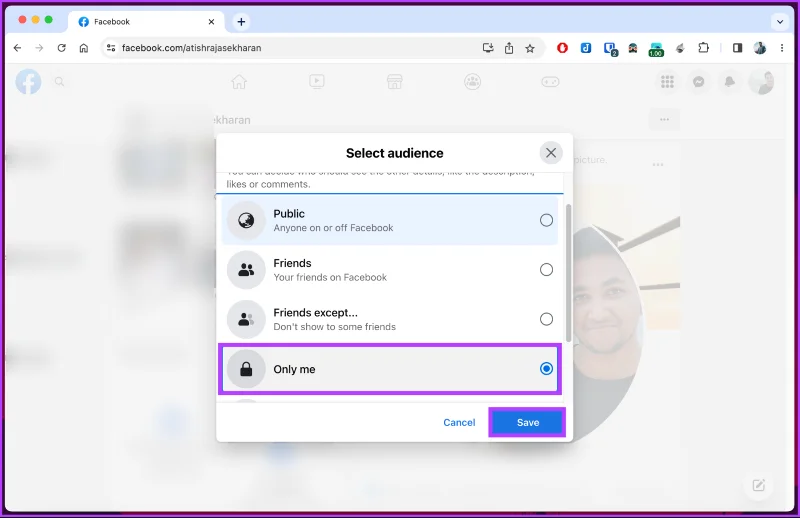The image size is (800, 518).
Task: Open the extension with 1.00 badge
Action: click(656, 49)
